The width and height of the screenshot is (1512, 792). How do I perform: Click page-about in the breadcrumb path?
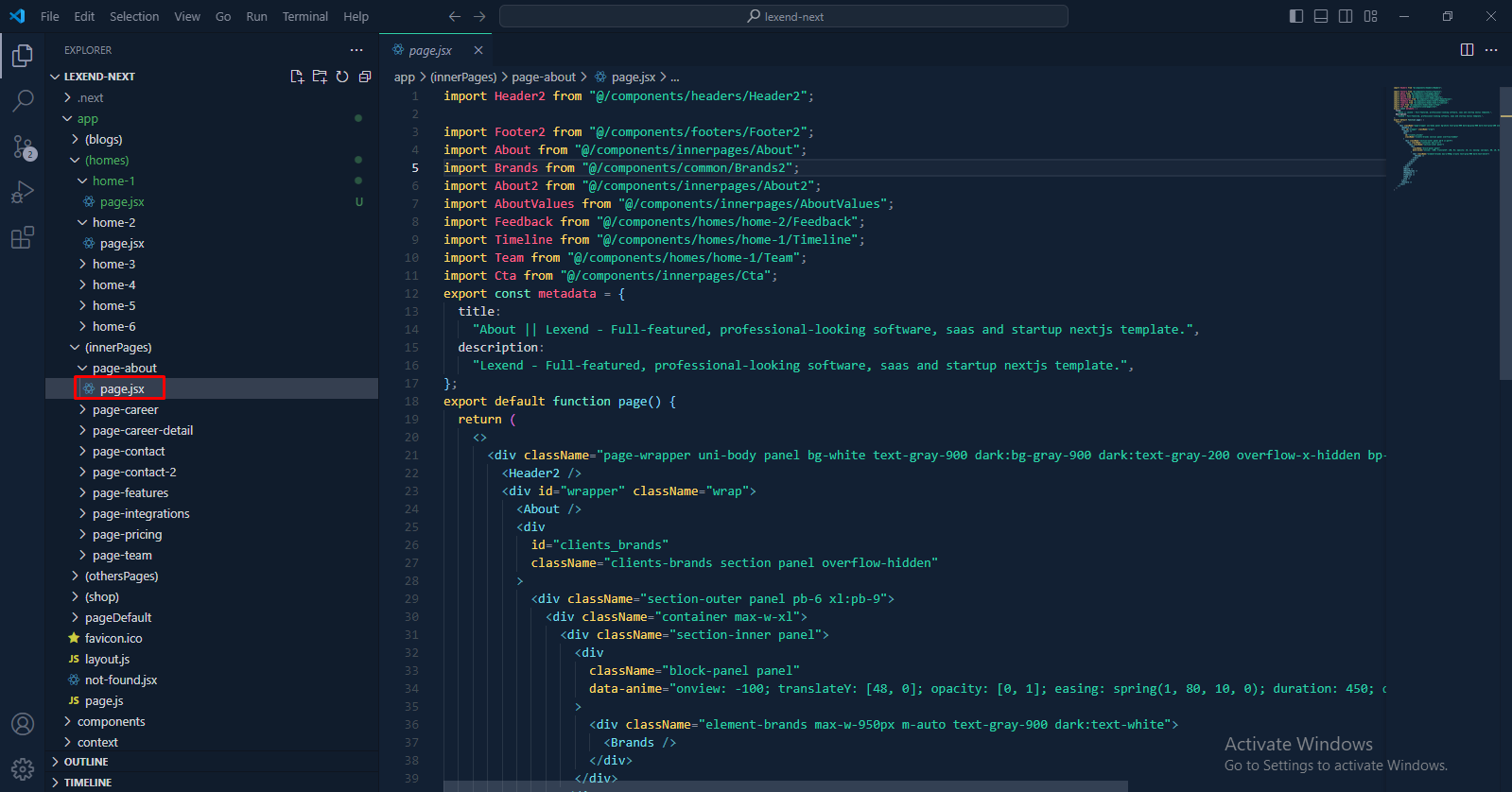(543, 77)
